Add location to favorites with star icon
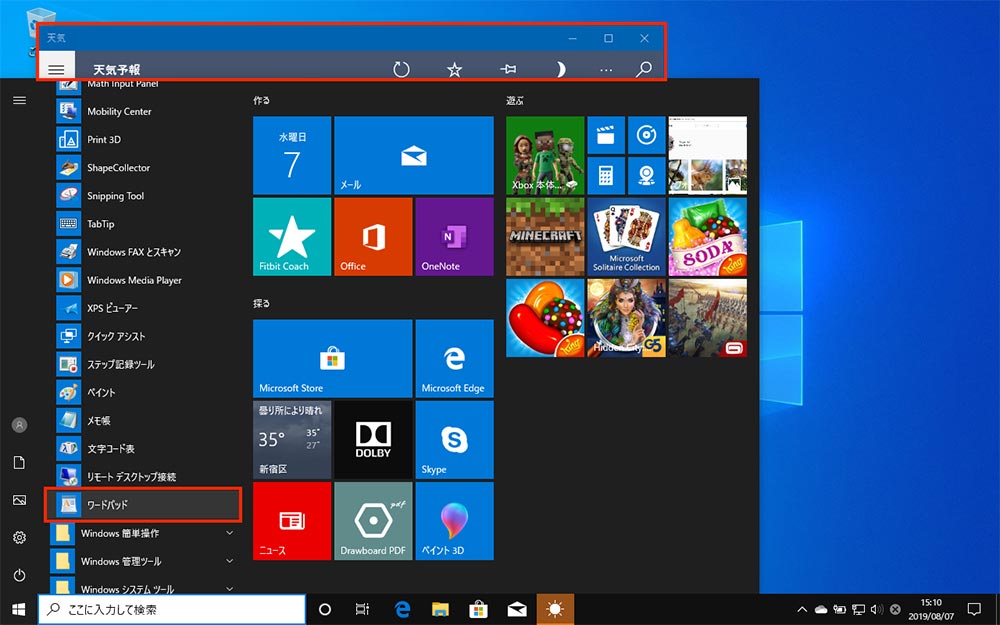This screenshot has width=1000, height=625. click(x=454, y=69)
